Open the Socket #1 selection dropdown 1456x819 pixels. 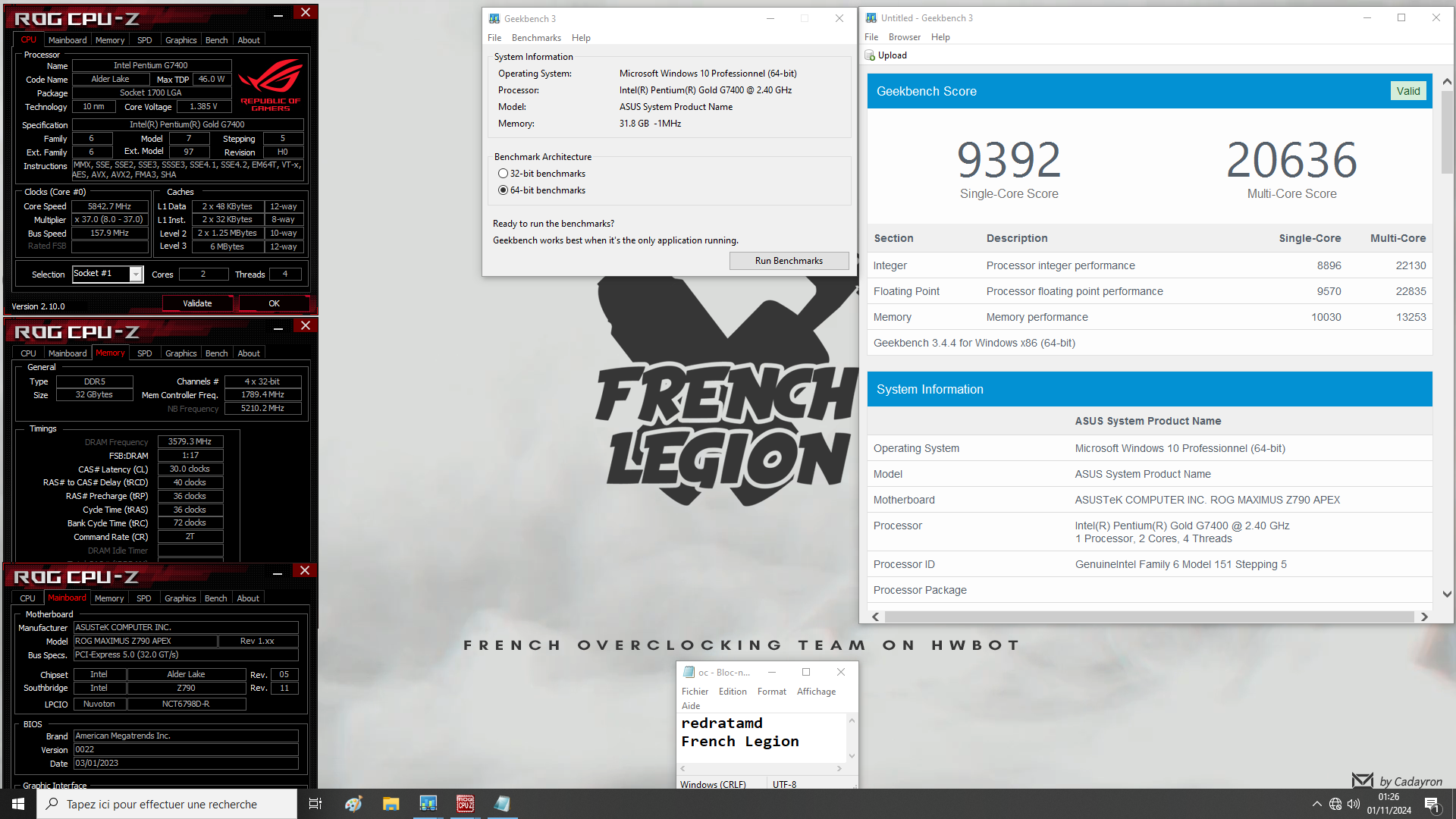[x=136, y=275]
